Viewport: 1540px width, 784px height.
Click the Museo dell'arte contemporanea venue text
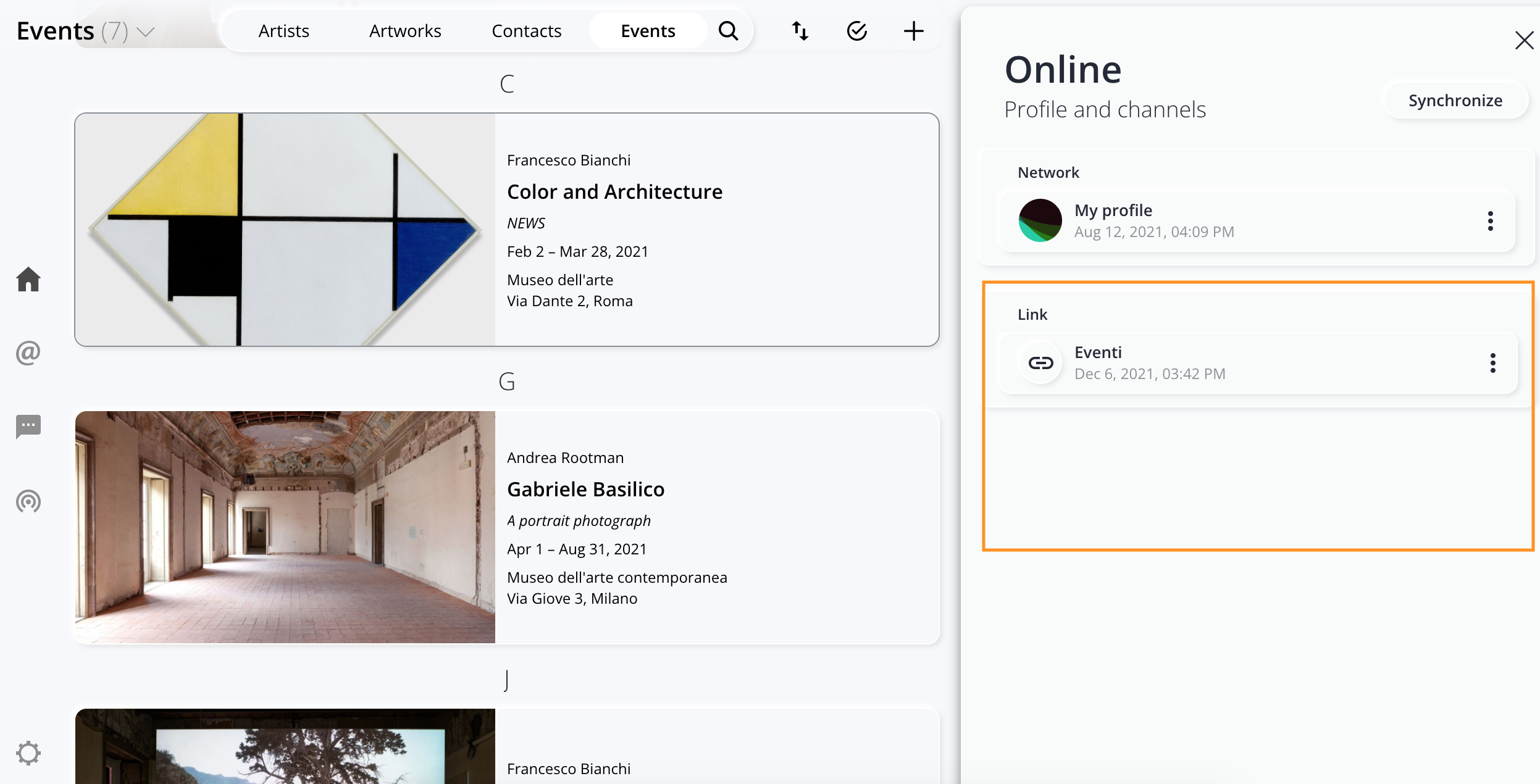[x=617, y=578]
